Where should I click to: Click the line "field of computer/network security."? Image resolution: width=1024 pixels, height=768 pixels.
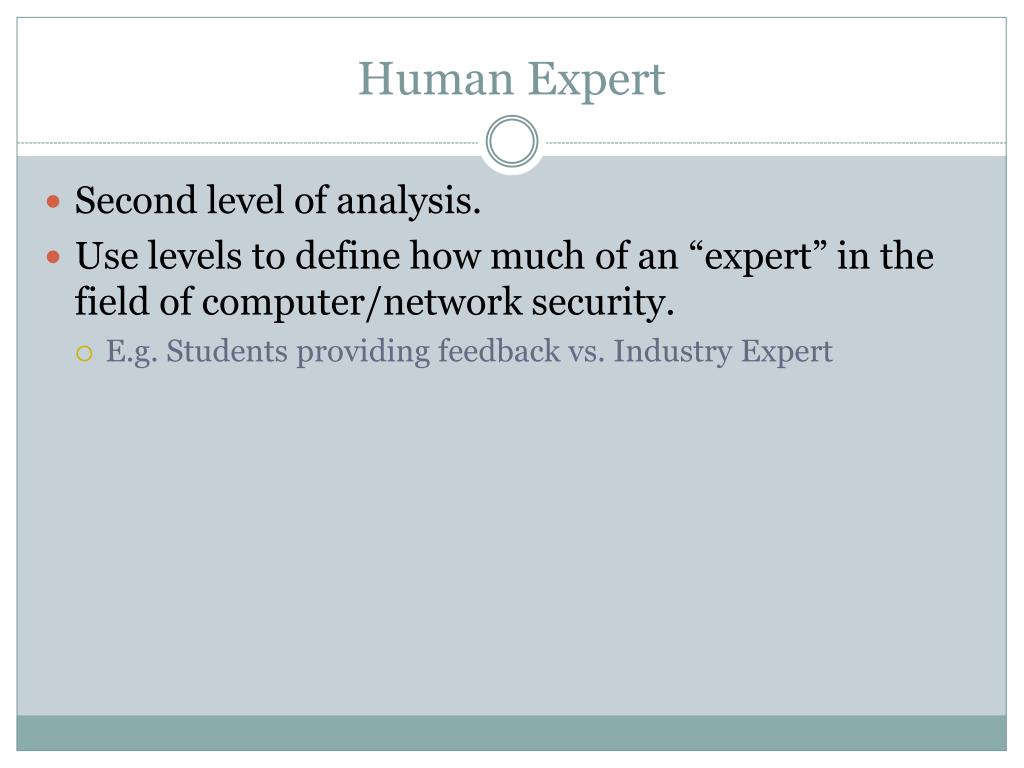pos(374,302)
